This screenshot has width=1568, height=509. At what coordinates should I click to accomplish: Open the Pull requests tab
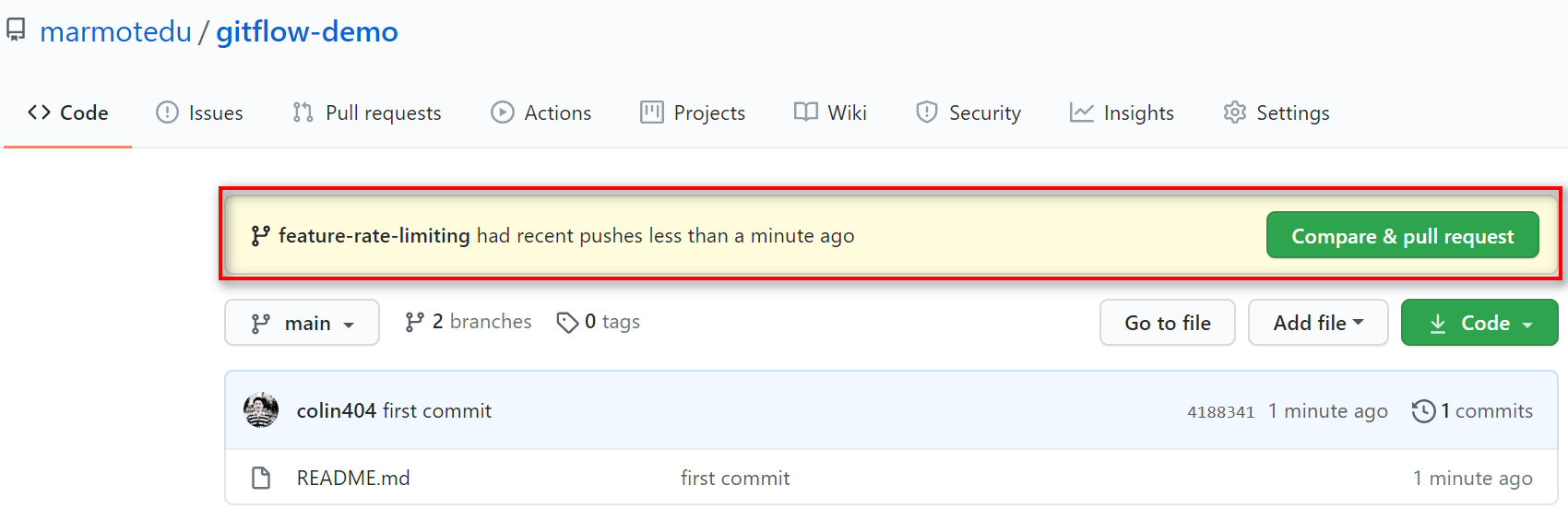pyautogui.click(x=366, y=112)
